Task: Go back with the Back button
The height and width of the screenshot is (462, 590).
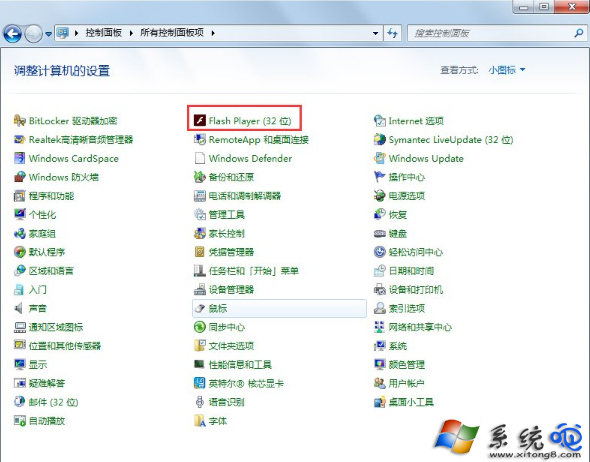Action: [x=12, y=34]
